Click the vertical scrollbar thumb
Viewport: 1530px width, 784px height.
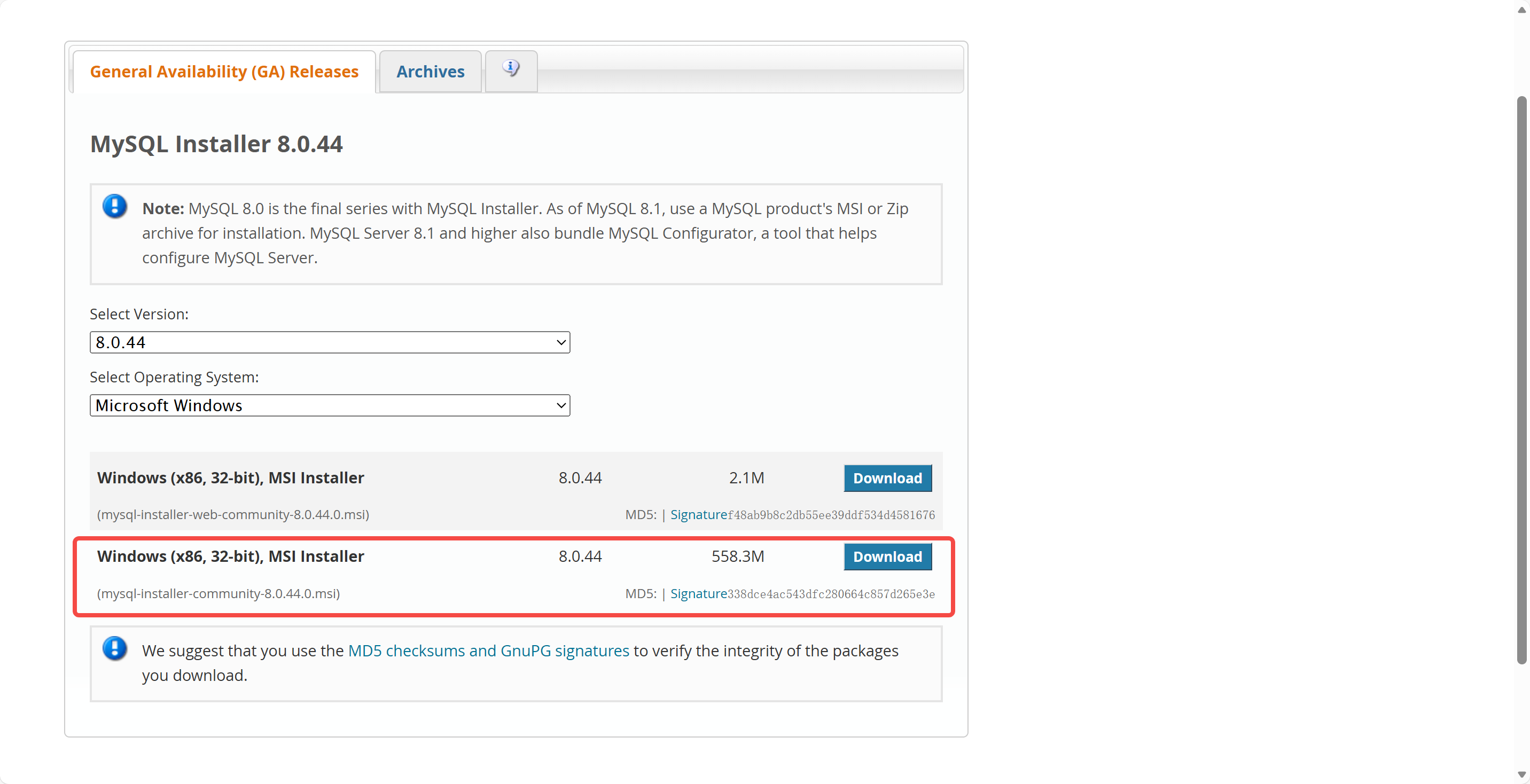pos(1521,380)
